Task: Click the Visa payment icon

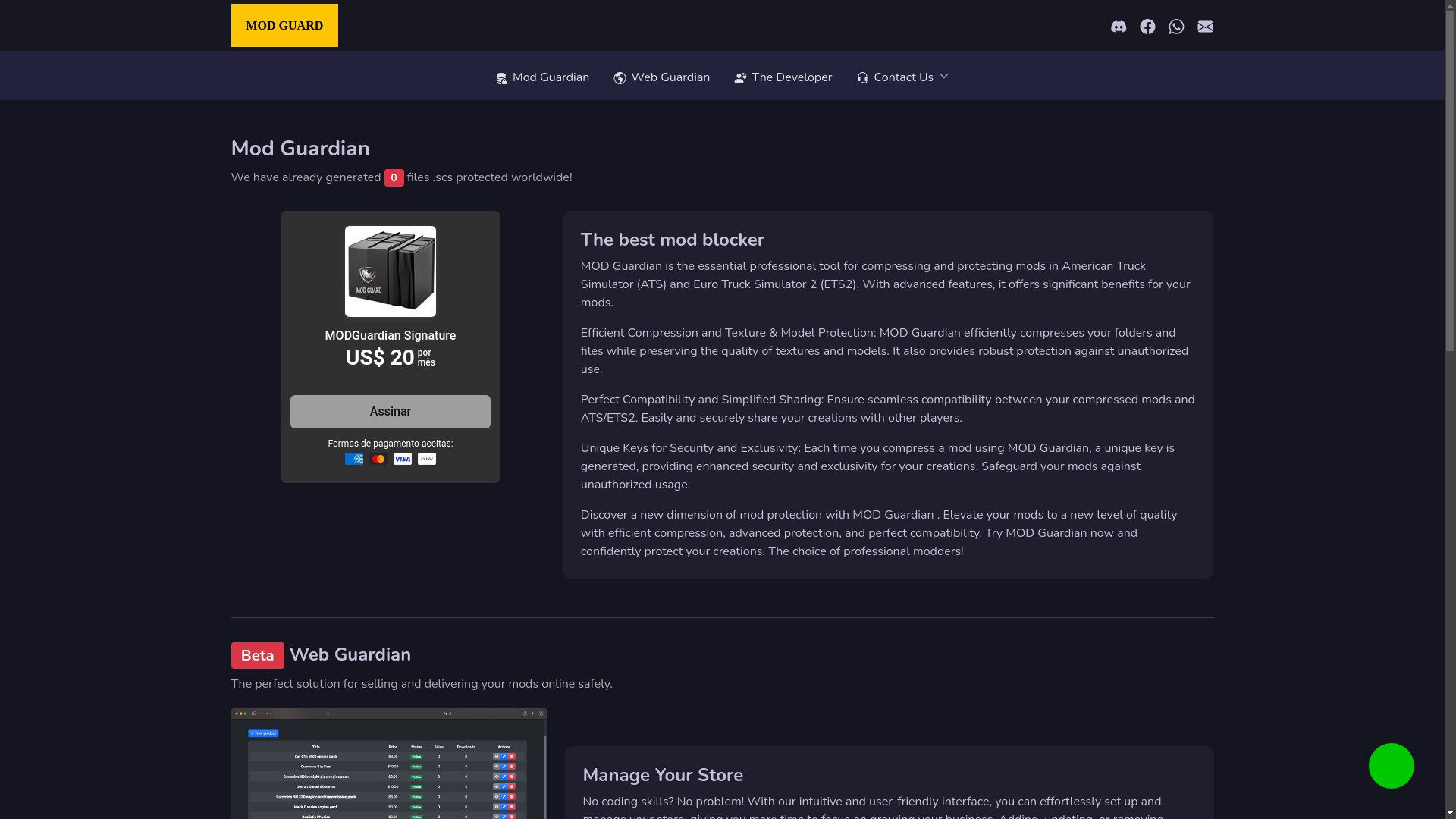Action: tap(403, 459)
